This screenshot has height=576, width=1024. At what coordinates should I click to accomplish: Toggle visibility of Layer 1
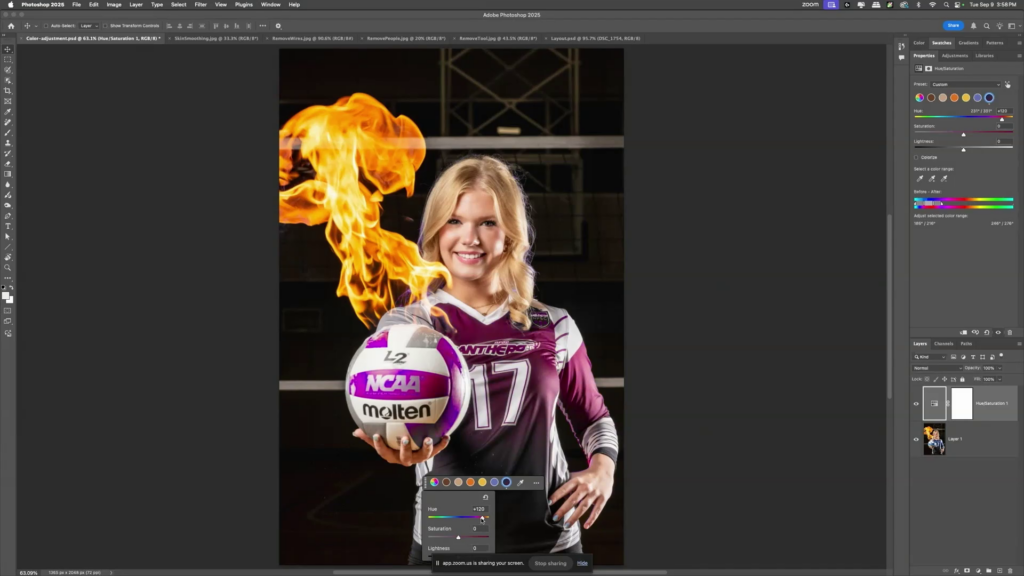[x=916, y=439]
